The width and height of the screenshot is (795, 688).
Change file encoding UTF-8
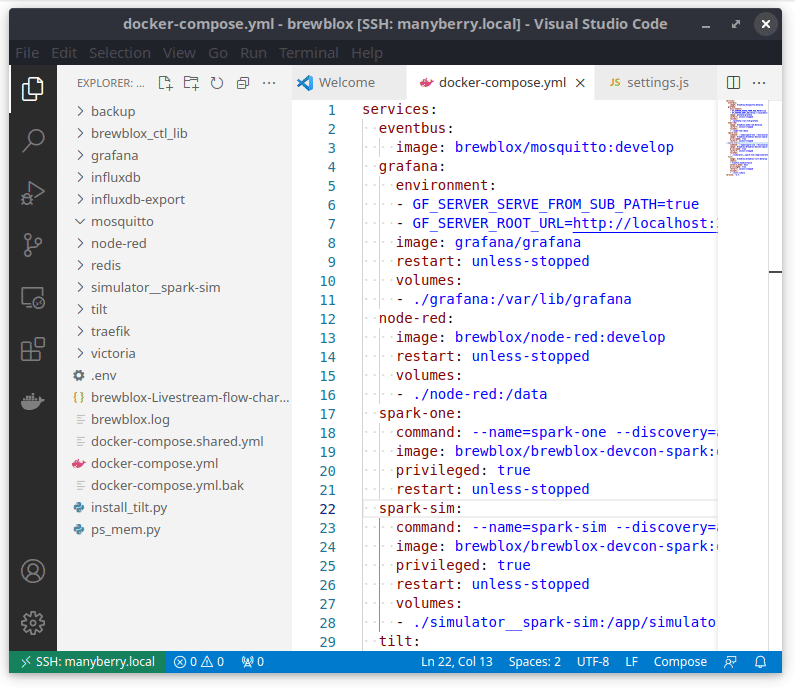[x=593, y=662]
